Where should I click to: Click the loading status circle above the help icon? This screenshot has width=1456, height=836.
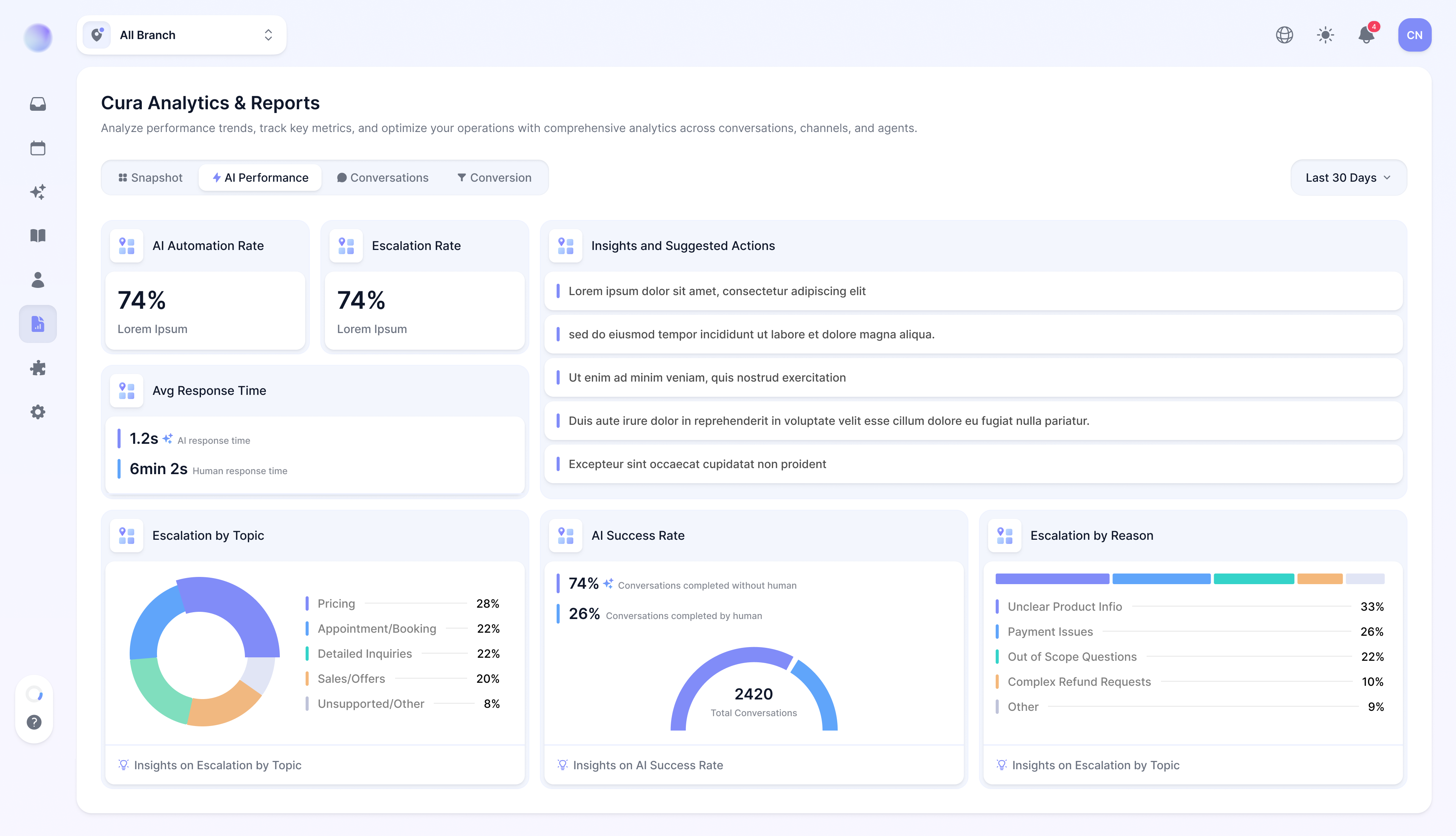coord(35,694)
